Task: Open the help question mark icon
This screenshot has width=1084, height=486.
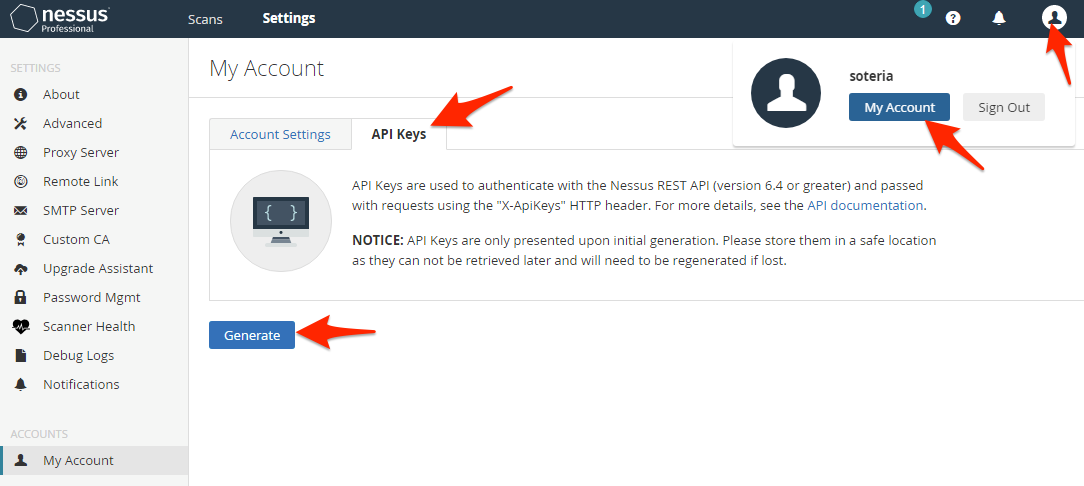Action: tap(953, 19)
